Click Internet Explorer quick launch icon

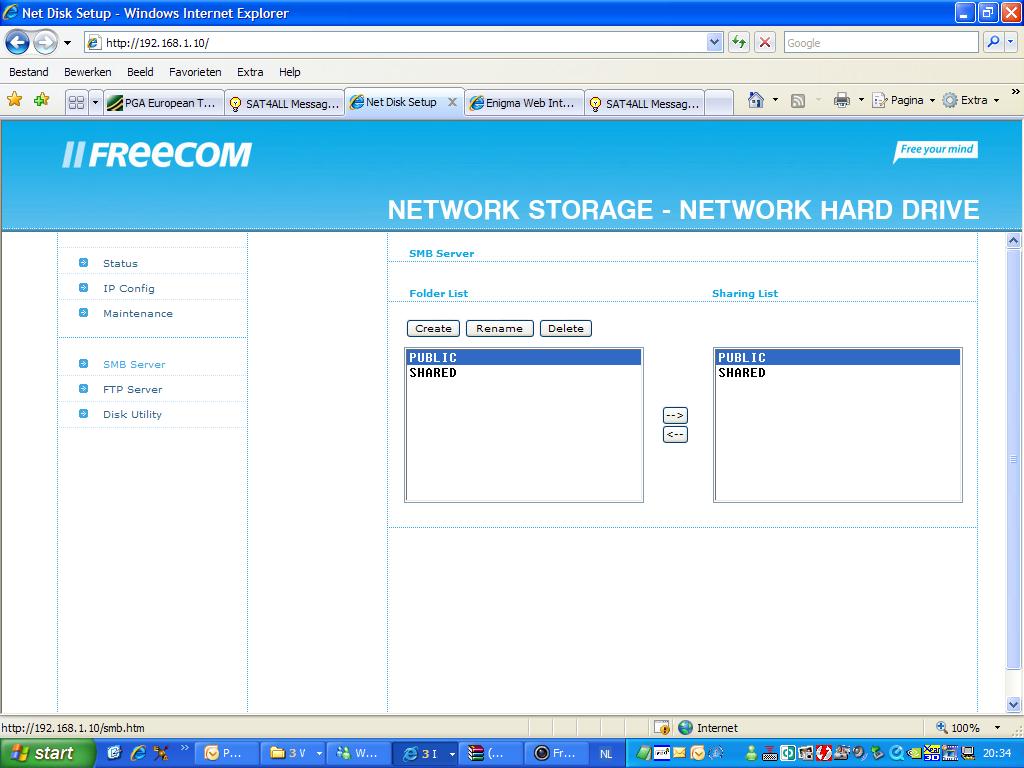[x=138, y=753]
